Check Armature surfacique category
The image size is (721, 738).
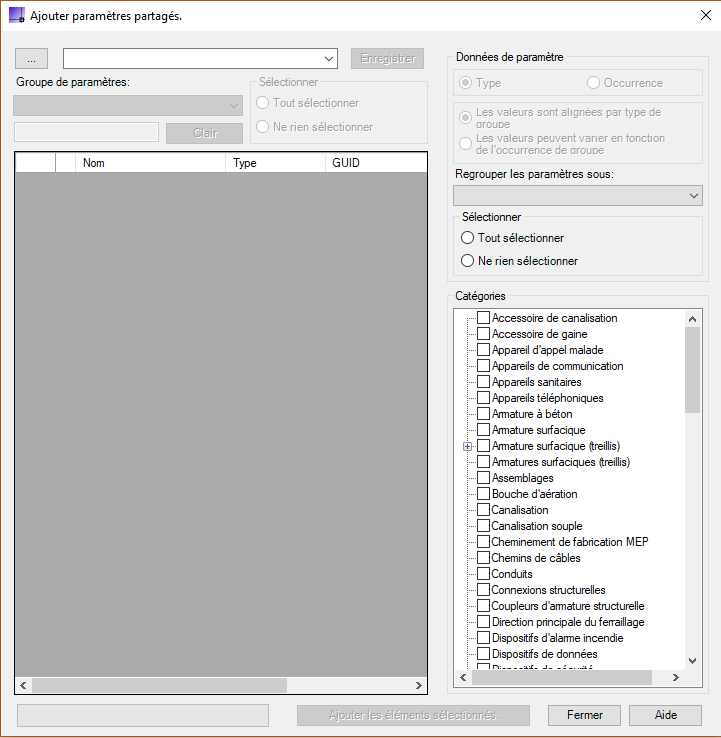pos(483,430)
